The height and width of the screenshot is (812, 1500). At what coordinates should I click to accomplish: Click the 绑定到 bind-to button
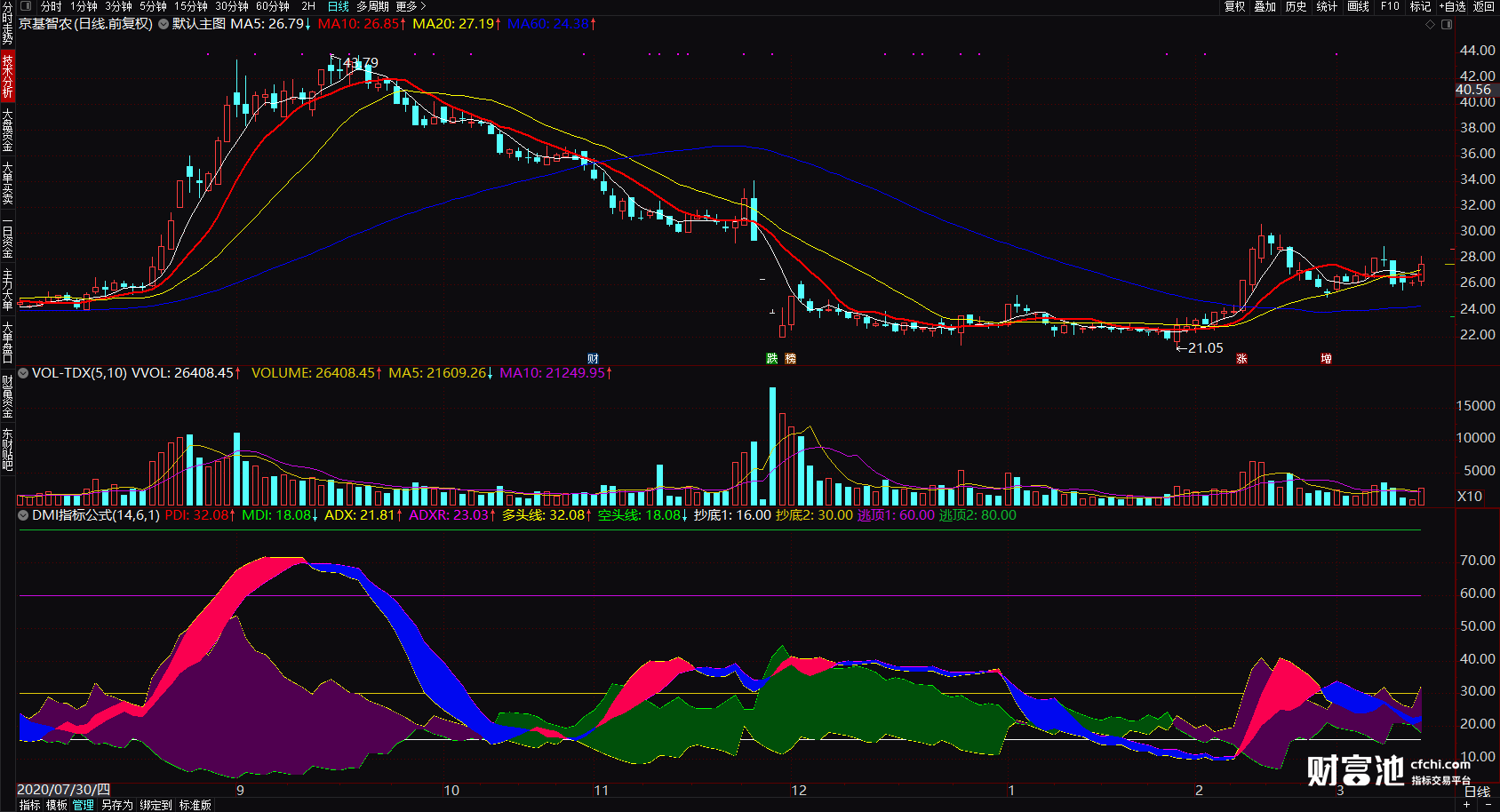coord(156,805)
